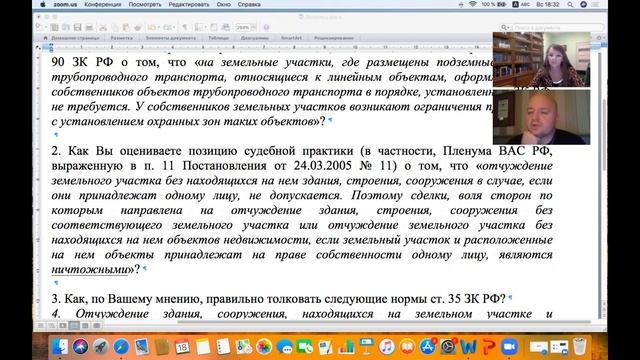The image size is (640, 360).
Task: Switch to the SmartArt ribbon tab
Action: point(291,38)
